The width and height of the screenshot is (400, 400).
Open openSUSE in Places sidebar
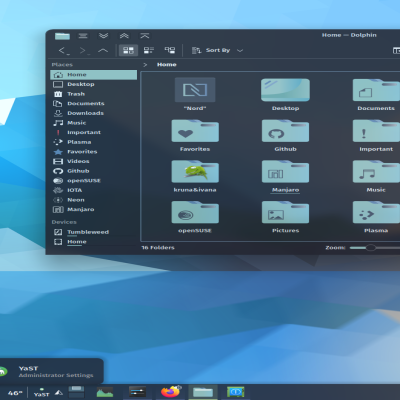tap(94, 181)
